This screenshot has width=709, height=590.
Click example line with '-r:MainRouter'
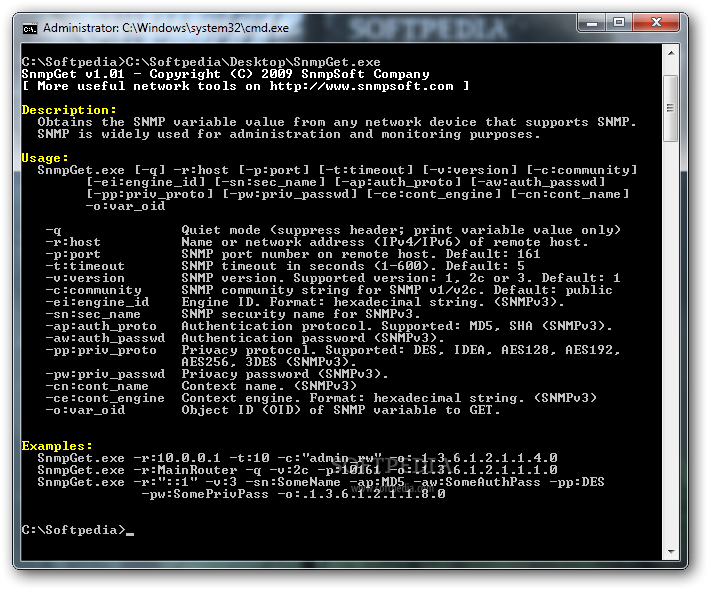[297, 470]
